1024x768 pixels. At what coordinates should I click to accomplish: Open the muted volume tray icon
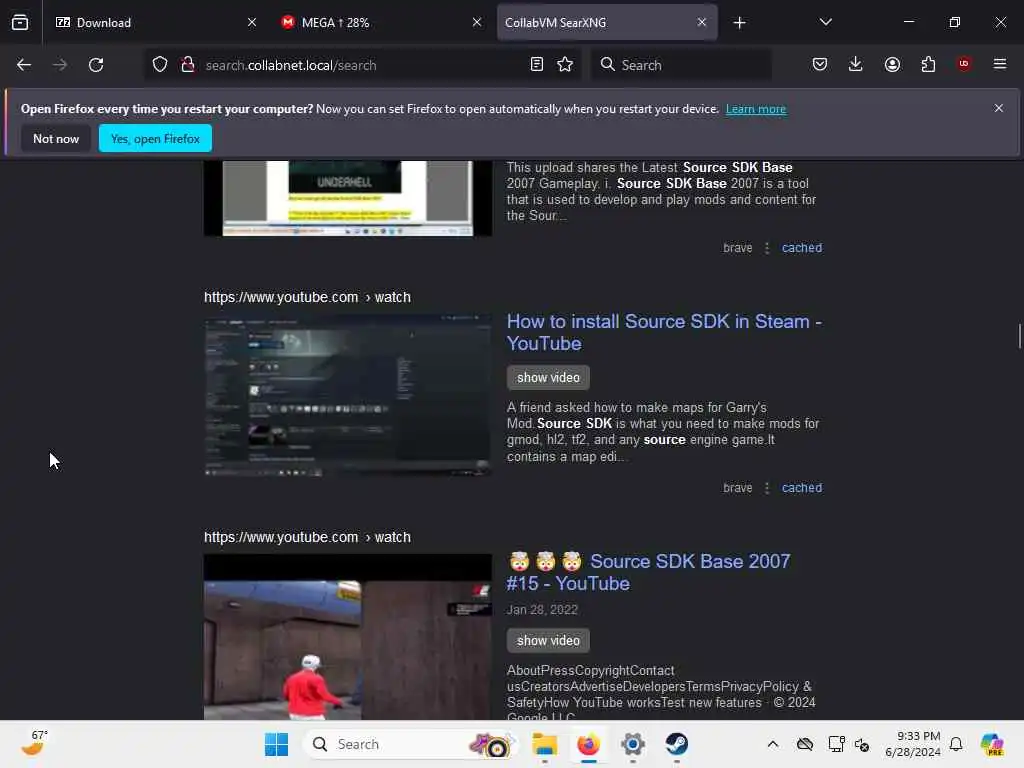862,745
